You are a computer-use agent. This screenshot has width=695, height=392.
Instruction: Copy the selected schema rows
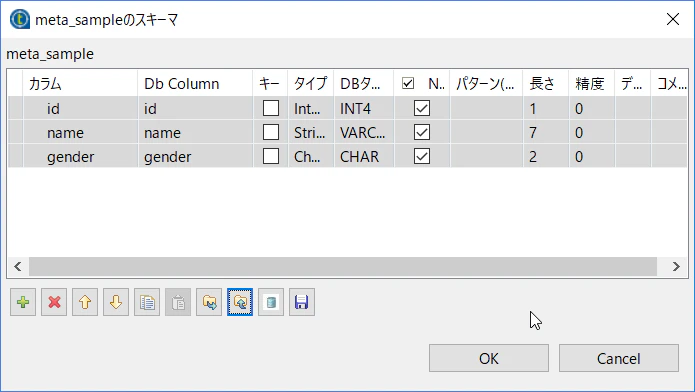[147, 302]
